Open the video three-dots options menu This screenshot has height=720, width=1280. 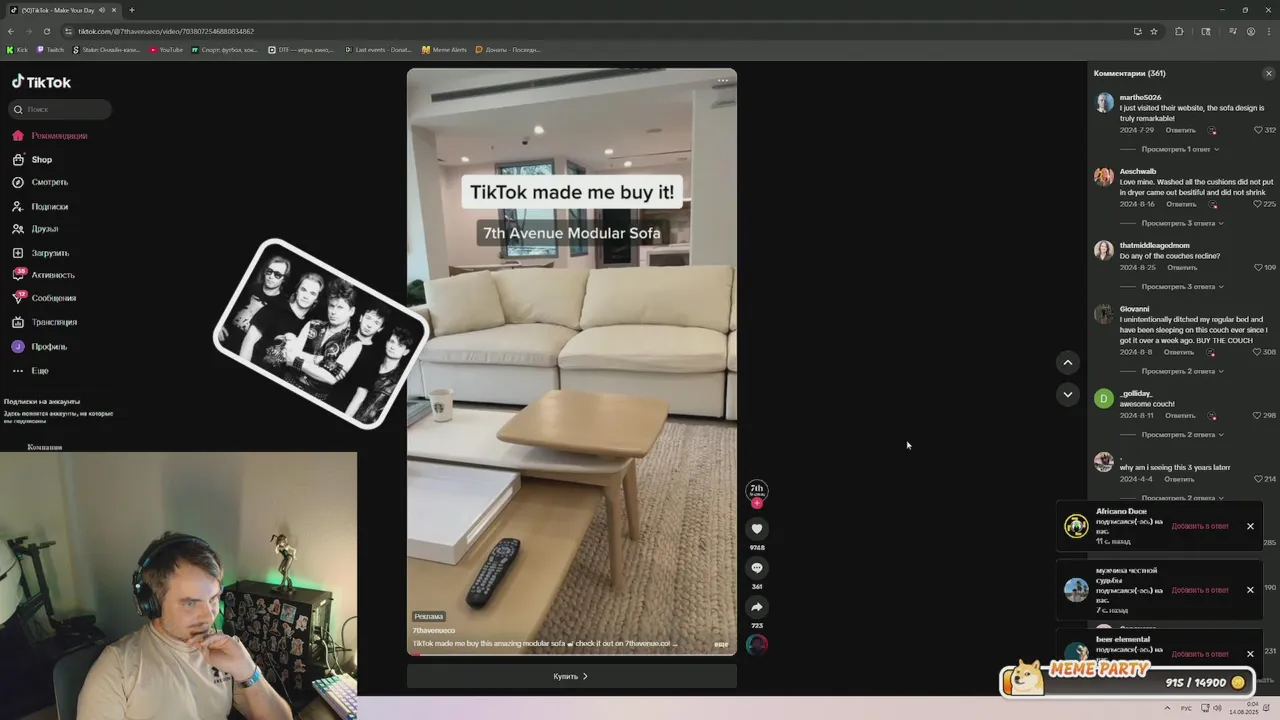coord(723,81)
